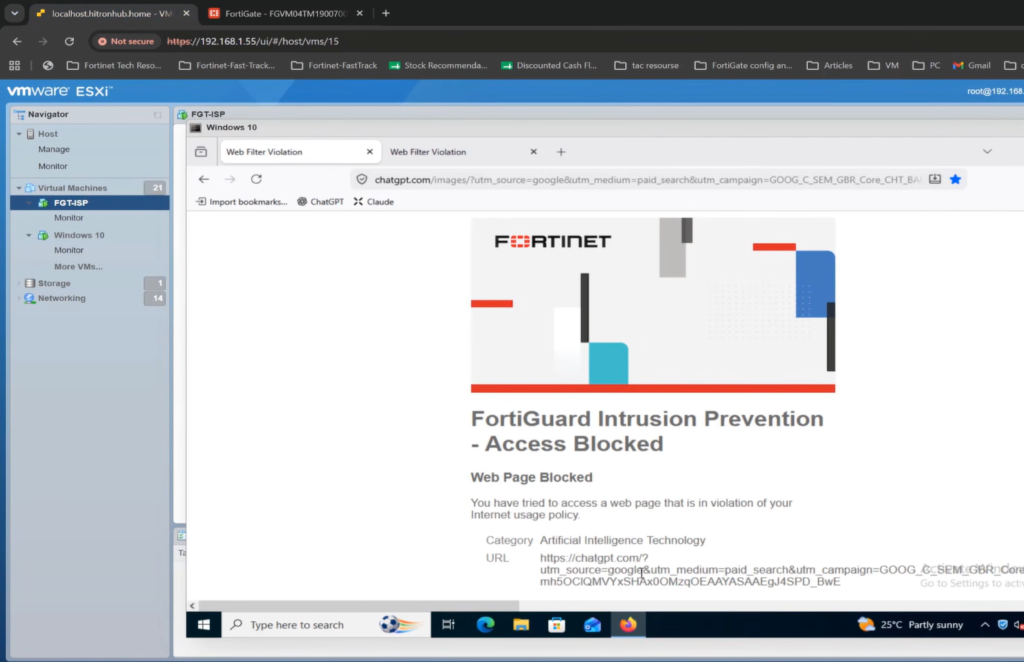Open FortiGate config an... bookmark folder

coord(743,65)
